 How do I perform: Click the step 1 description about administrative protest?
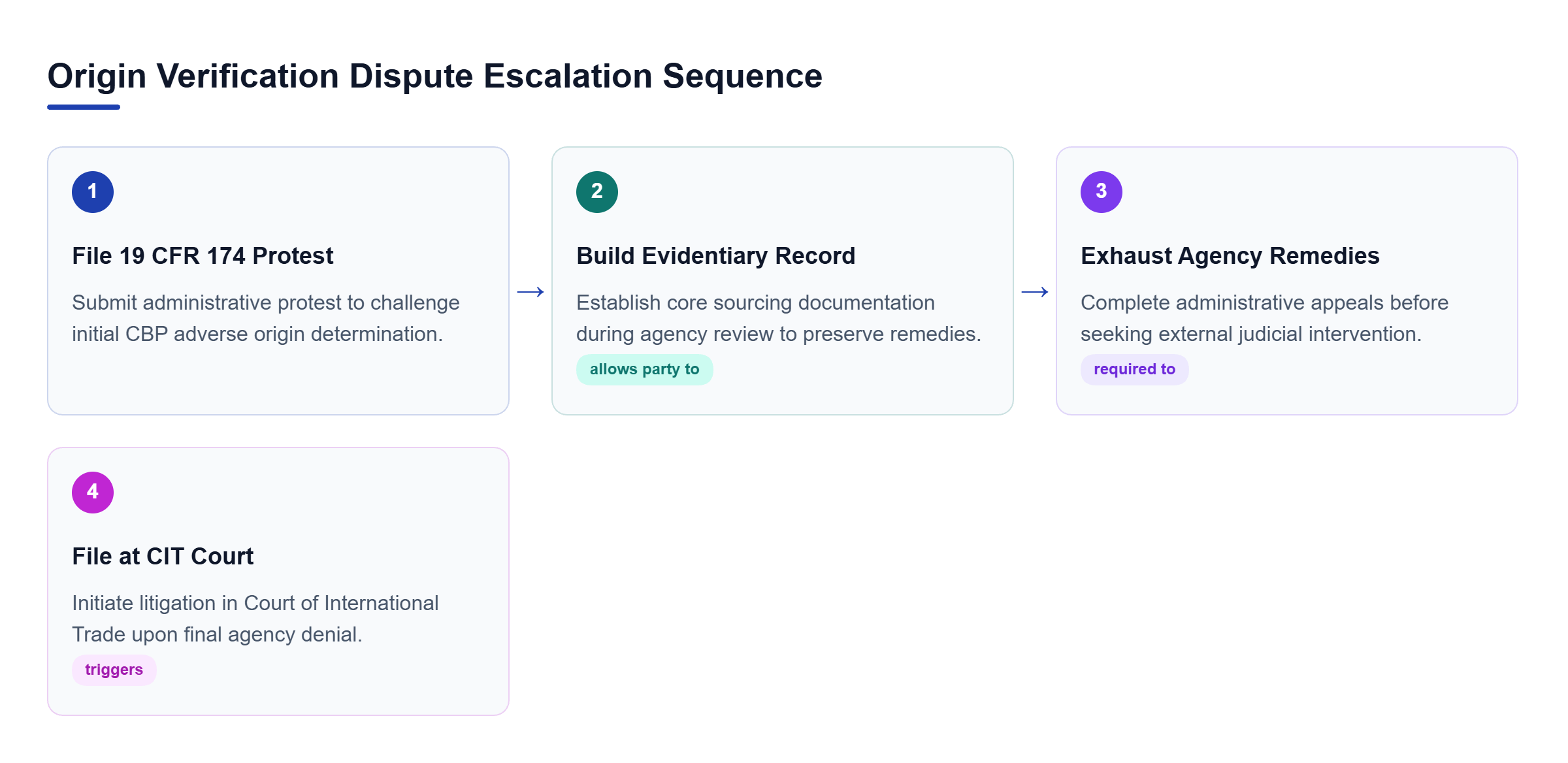click(266, 318)
